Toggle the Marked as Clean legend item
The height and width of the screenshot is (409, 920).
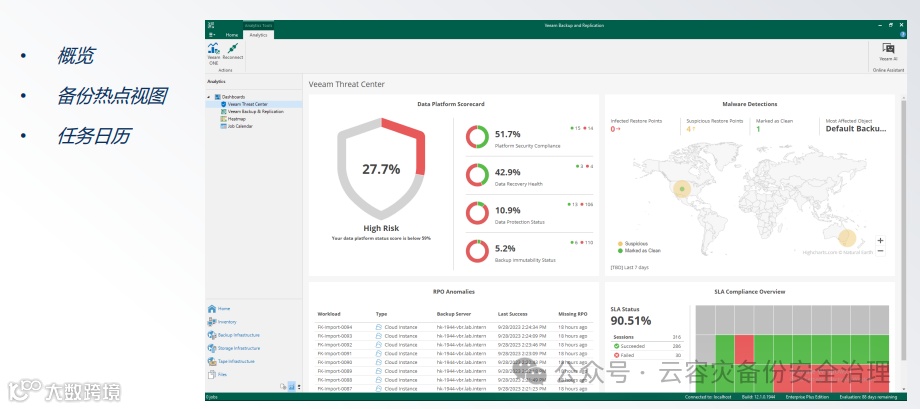(639, 251)
